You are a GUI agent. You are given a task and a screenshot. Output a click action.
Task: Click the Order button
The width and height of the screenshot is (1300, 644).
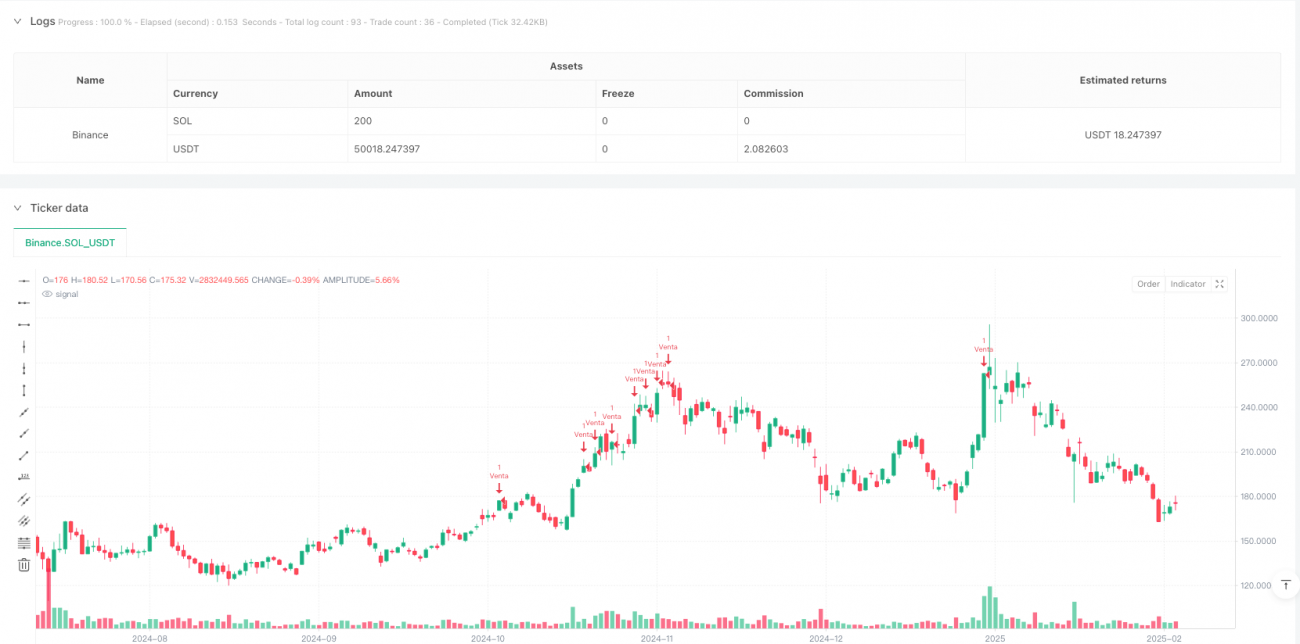(1148, 284)
